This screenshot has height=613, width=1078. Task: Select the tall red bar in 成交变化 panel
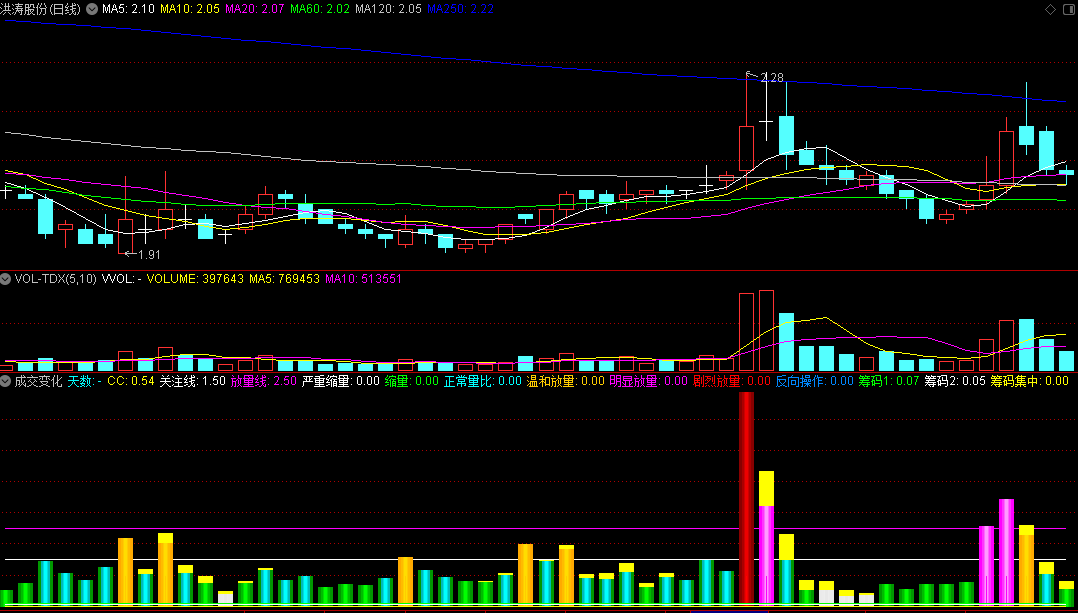747,498
